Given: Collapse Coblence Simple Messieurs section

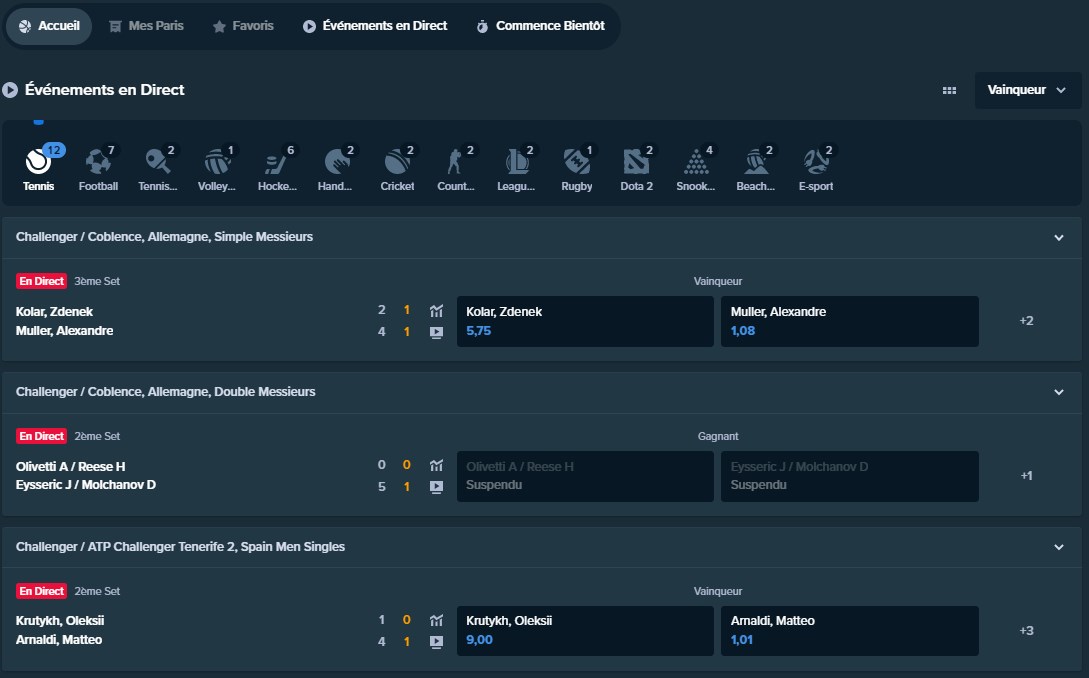Looking at the screenshot, I should click(x=1059, y=238).
